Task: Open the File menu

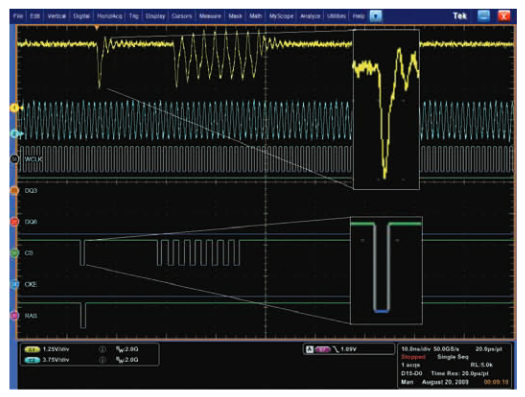Action: click(18, 16)
